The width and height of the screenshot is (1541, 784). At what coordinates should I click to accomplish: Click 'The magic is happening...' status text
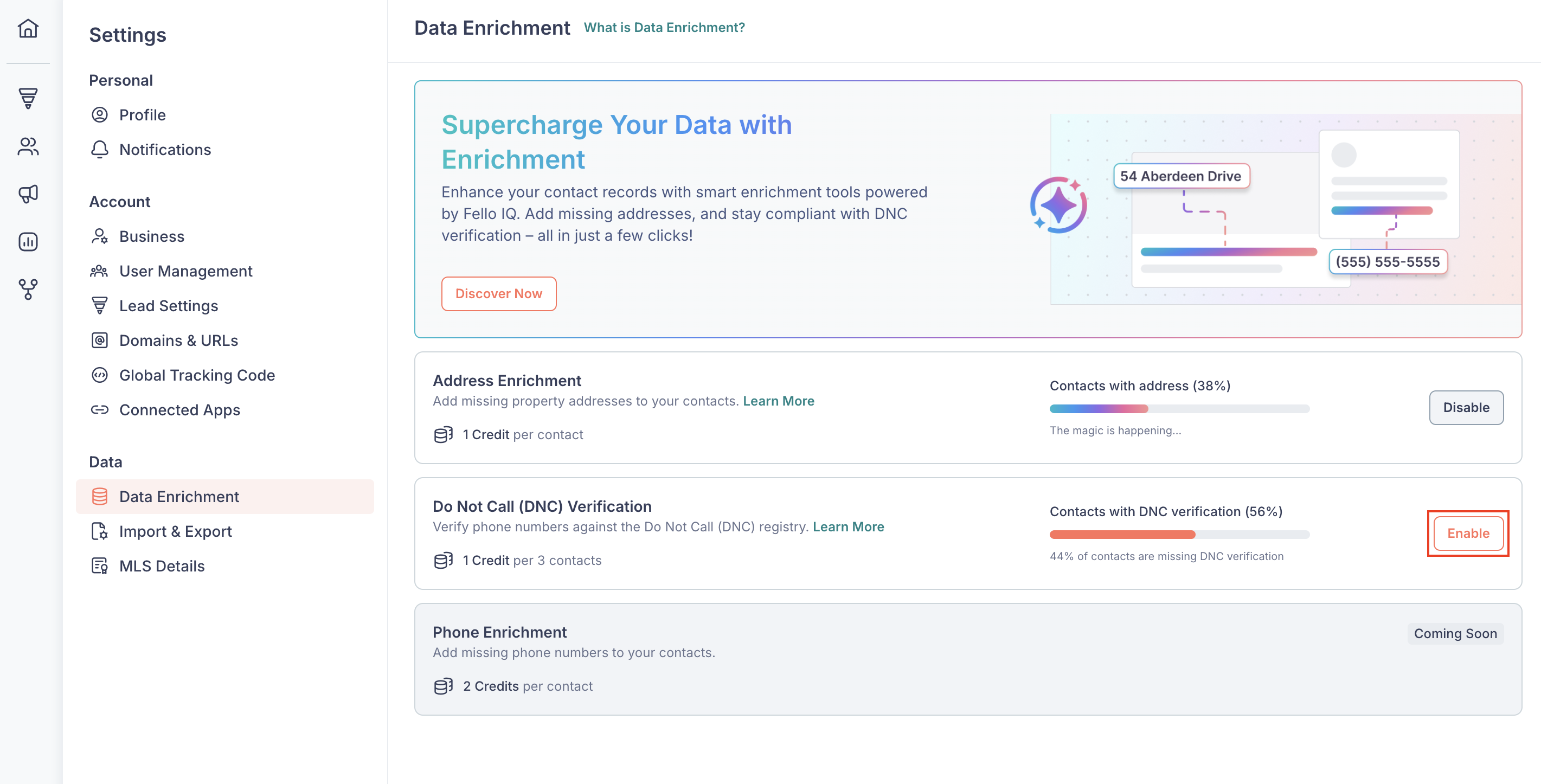point(1115,430)
